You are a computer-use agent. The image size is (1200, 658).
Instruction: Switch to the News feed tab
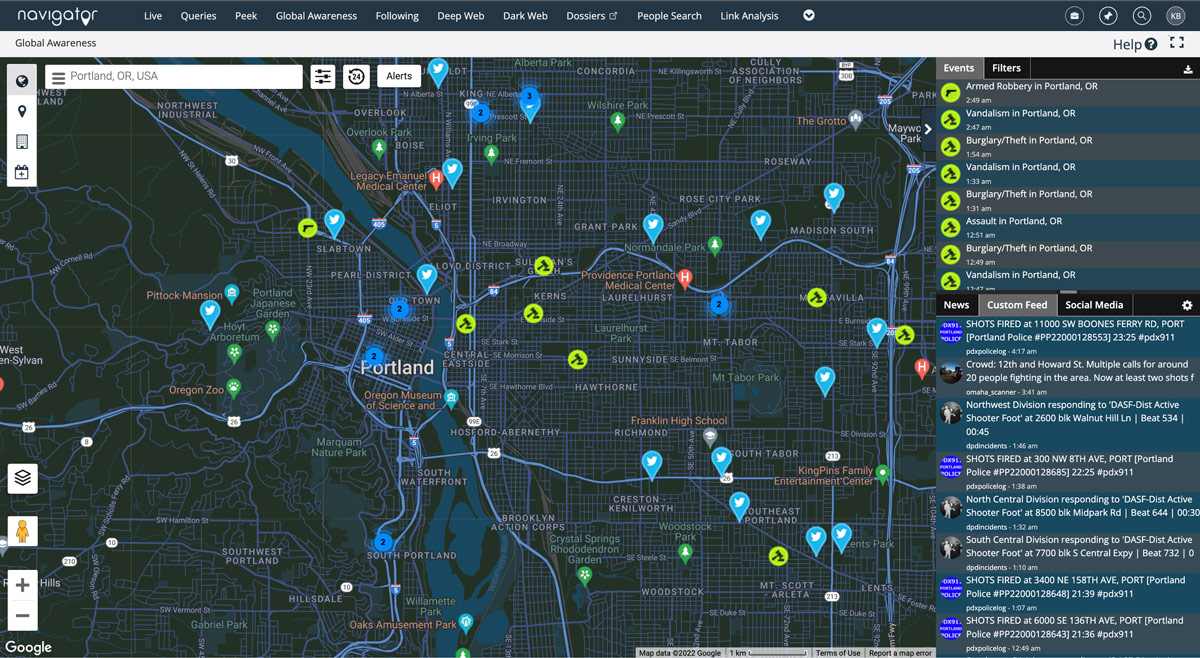pos(956,305)
